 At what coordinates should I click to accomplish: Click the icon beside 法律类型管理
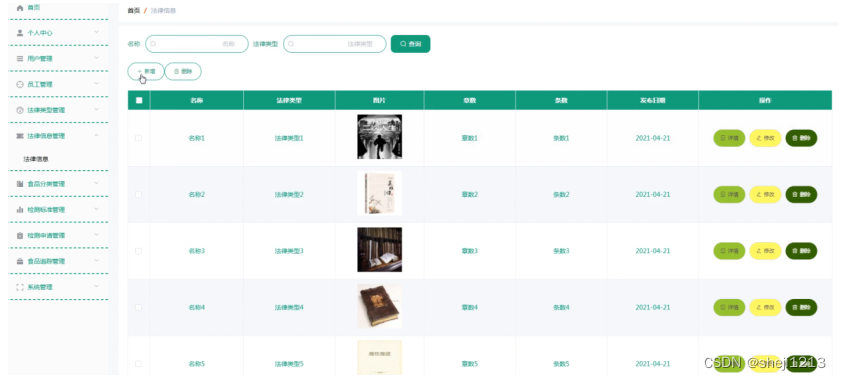pyautogui.click(x=20, y=110)
